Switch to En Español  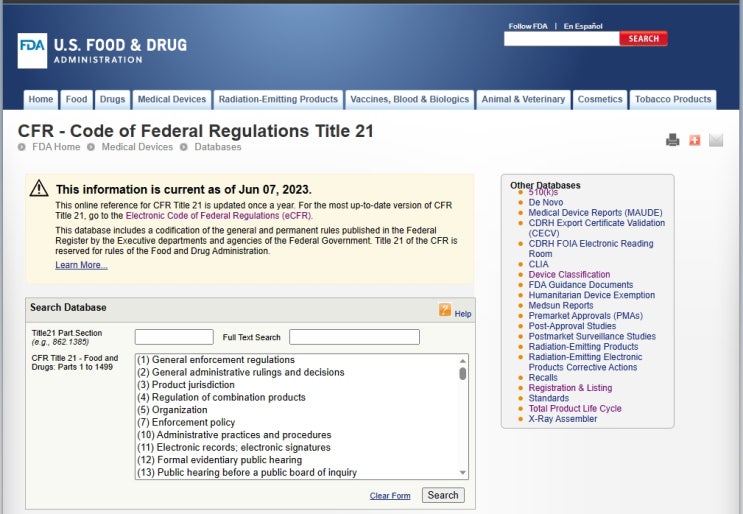583,26
